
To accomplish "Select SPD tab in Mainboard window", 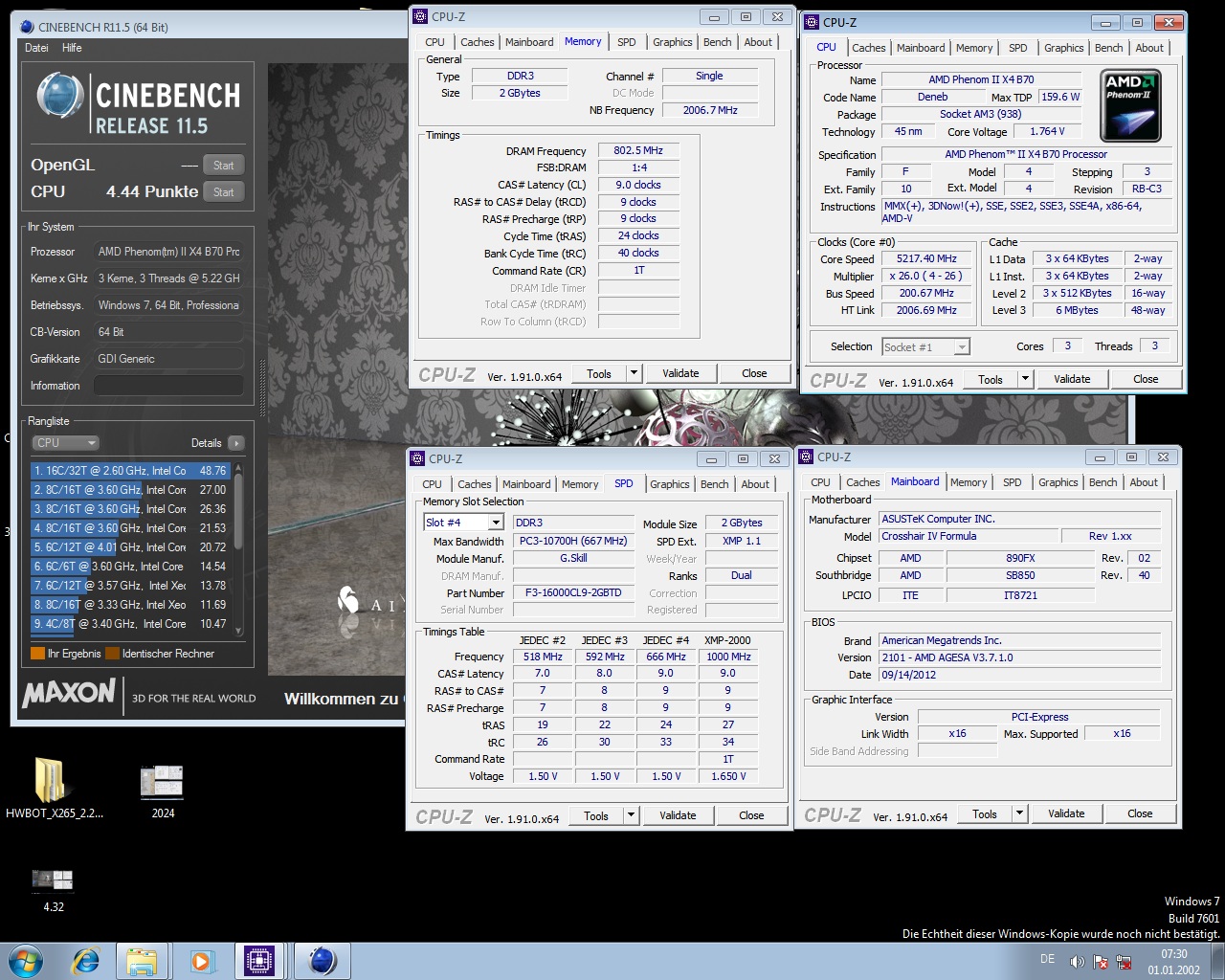I will pyautogui.click(x=1012, y=482).
